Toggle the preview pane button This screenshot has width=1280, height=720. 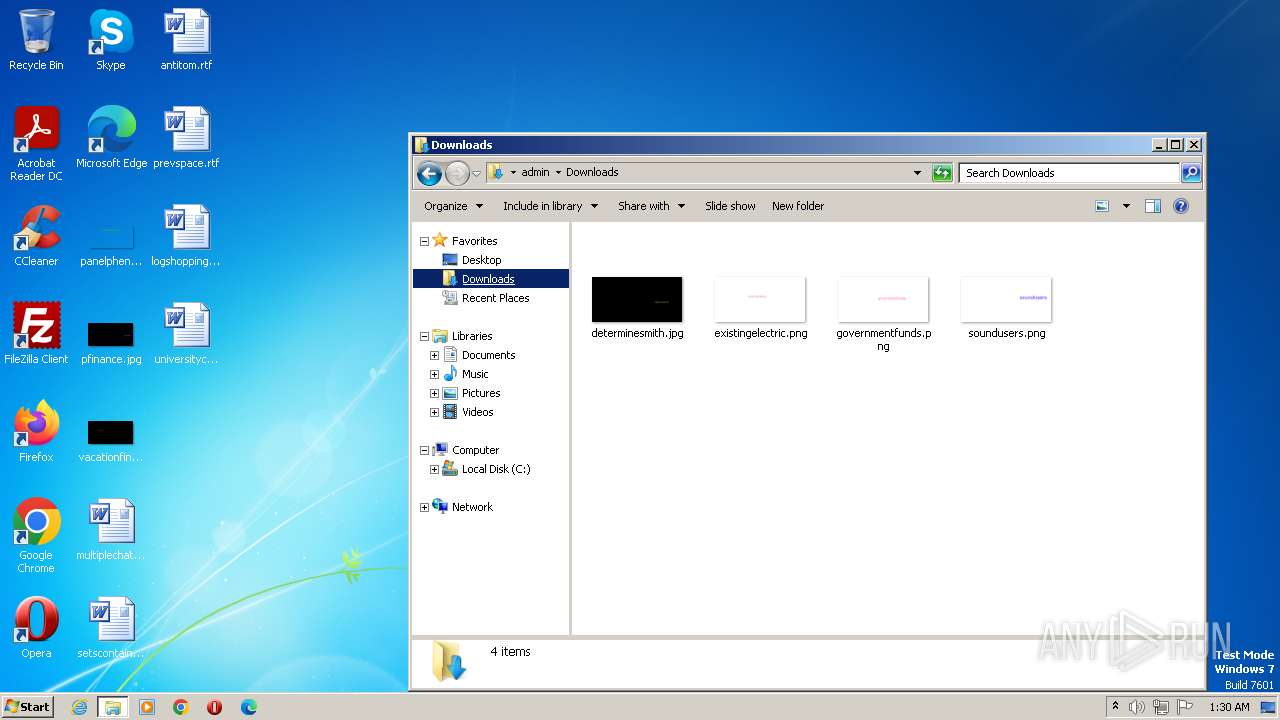1152,206
